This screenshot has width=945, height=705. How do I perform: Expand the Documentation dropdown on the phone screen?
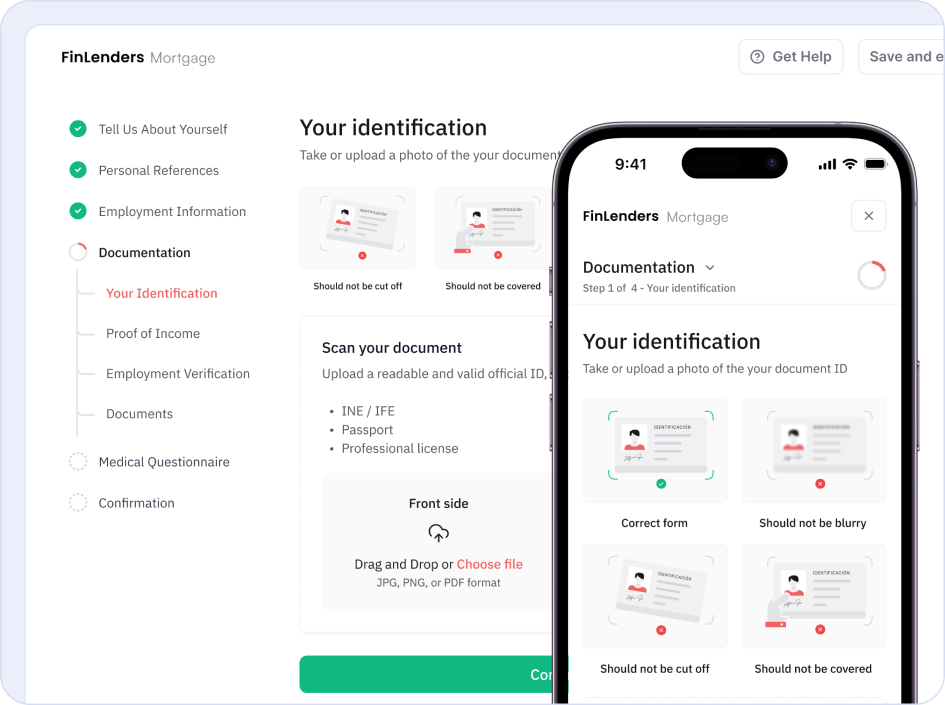pos(710,268)
